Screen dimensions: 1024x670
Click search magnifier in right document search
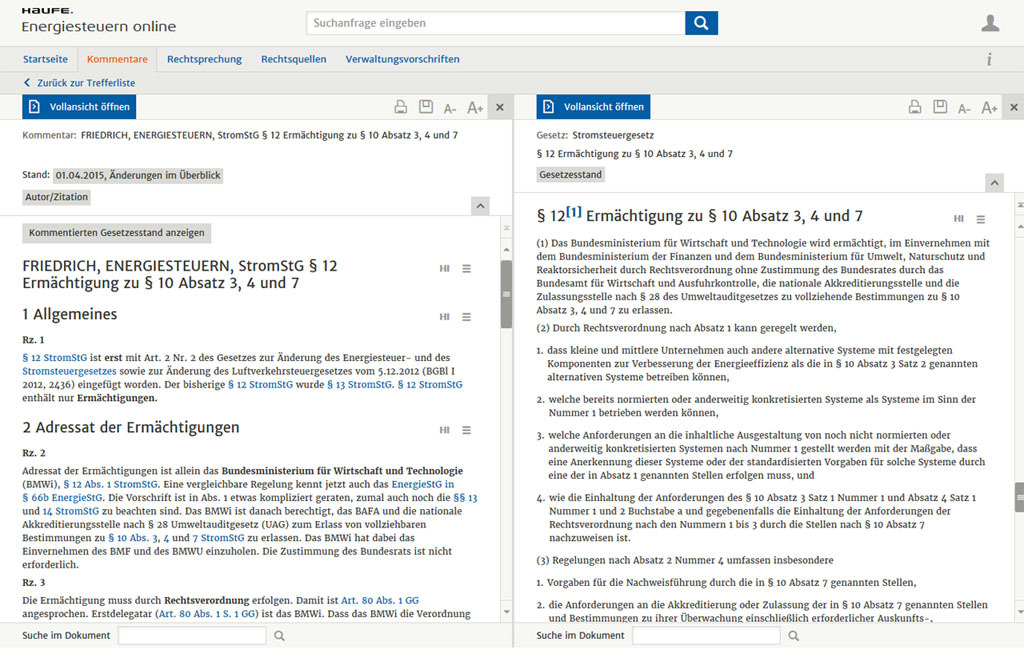(793, 635)
